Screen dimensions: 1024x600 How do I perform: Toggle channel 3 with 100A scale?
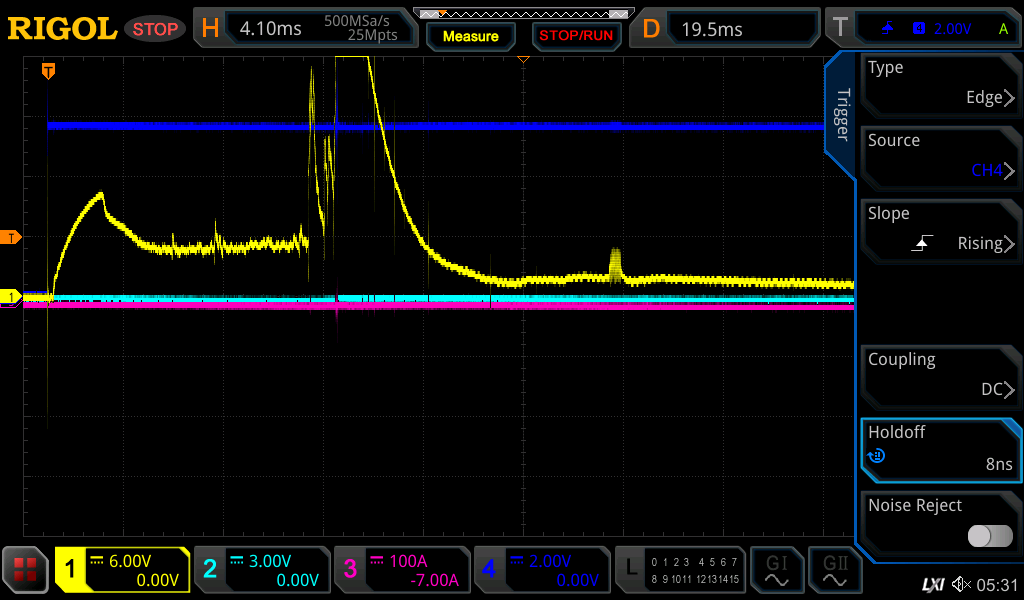(401, 570)
